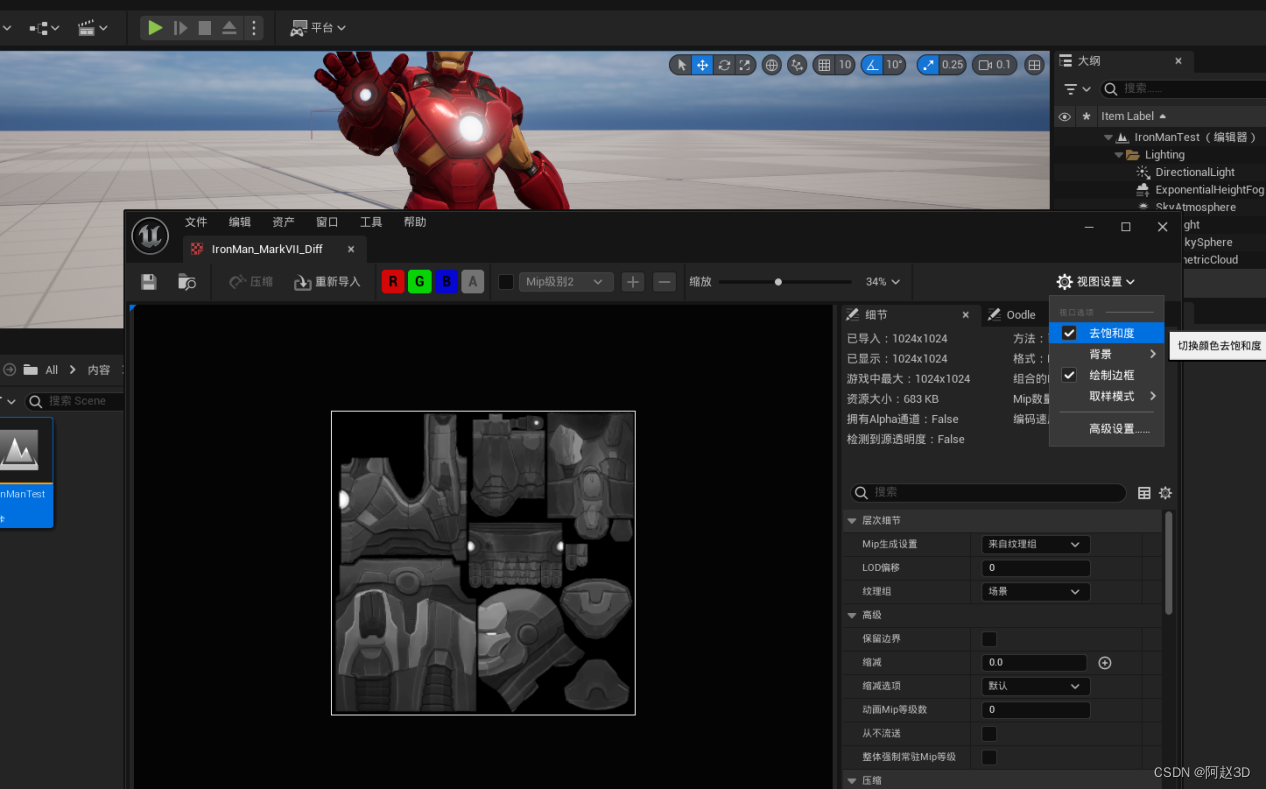Image resolution: width=1266 pixels, height=789 pixels.
Task: Open the 纹理组 场景 dropdown
Action: tap(1036, 592)
